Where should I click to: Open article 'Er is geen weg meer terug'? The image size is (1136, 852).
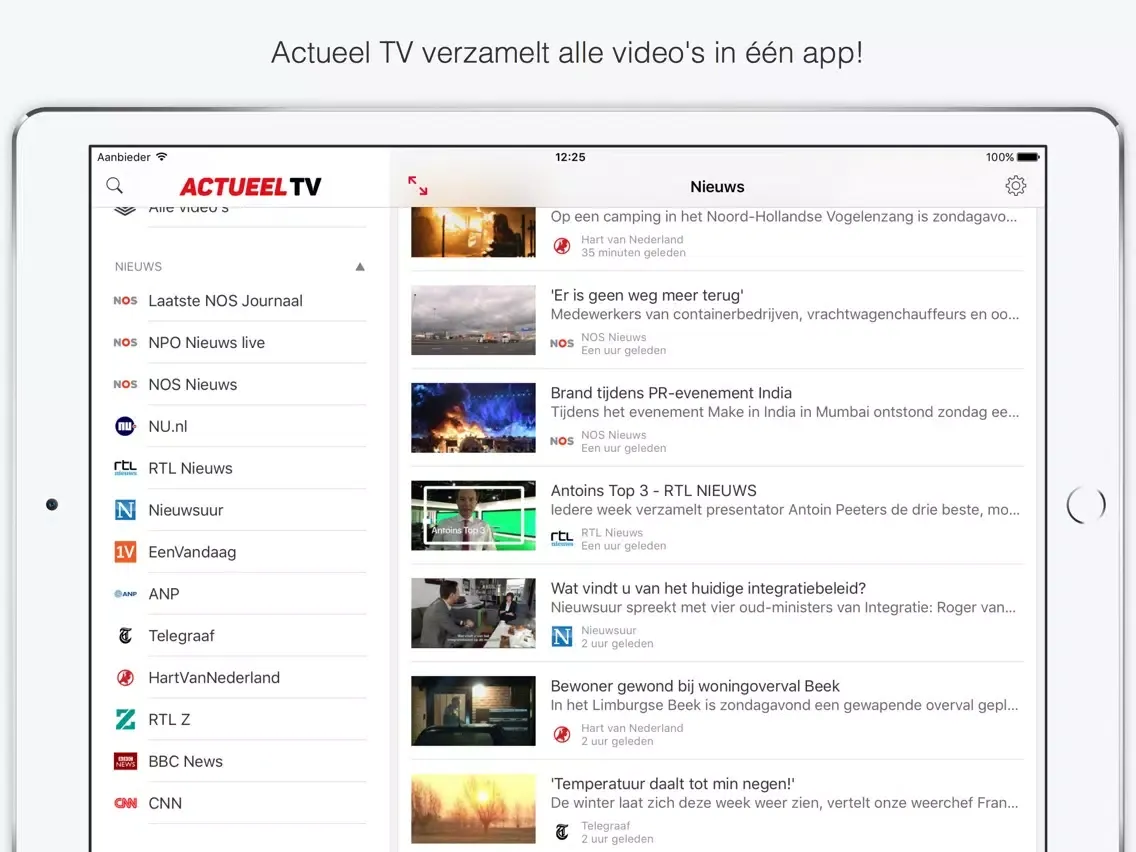pos(647,296)
